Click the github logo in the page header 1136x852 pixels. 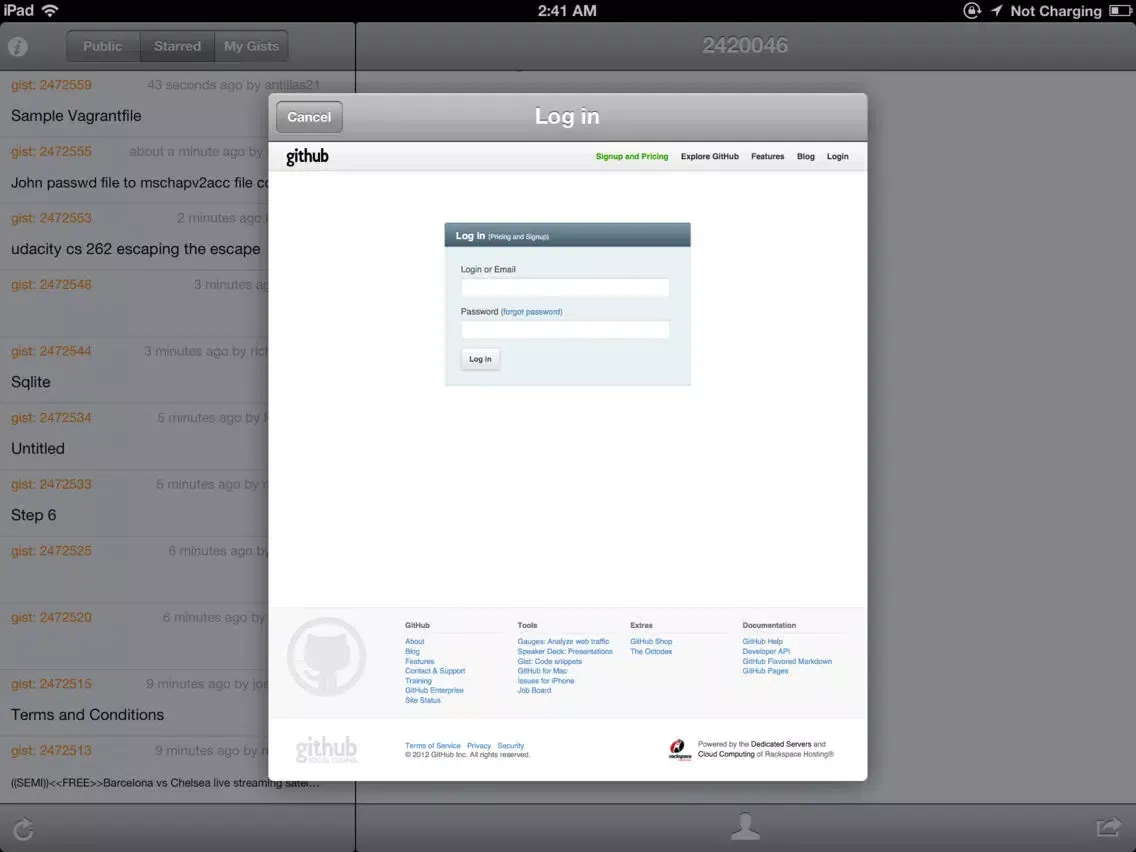point(307,156)
